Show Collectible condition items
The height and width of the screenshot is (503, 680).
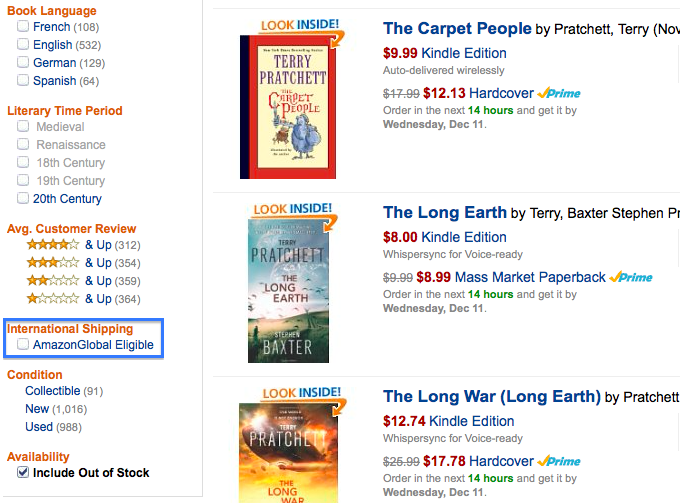pos(52,391)
